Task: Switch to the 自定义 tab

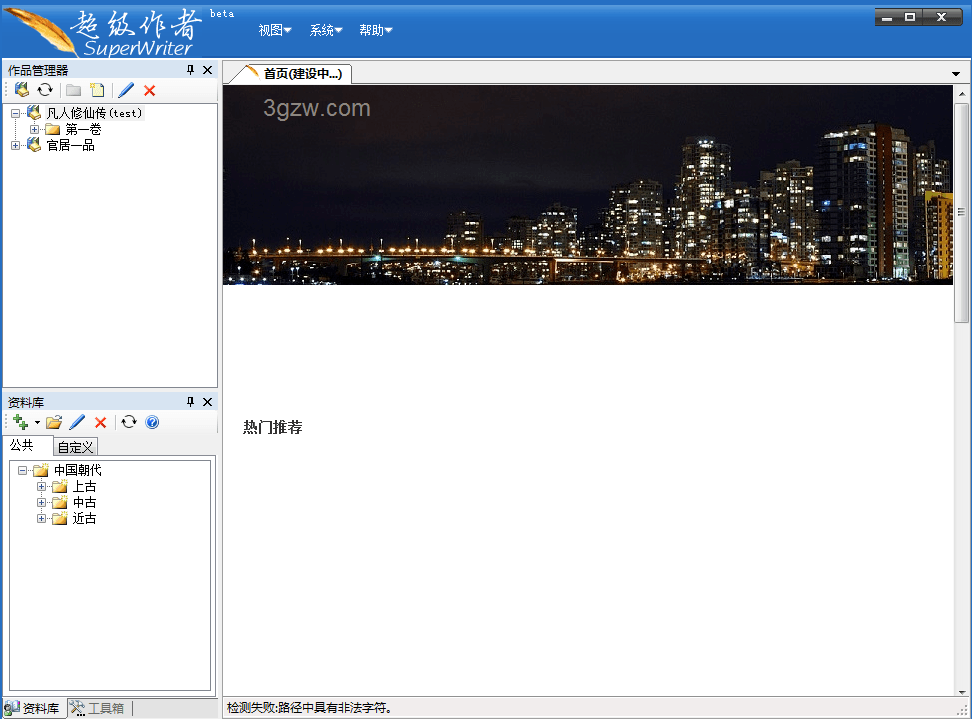Action: 75,447
